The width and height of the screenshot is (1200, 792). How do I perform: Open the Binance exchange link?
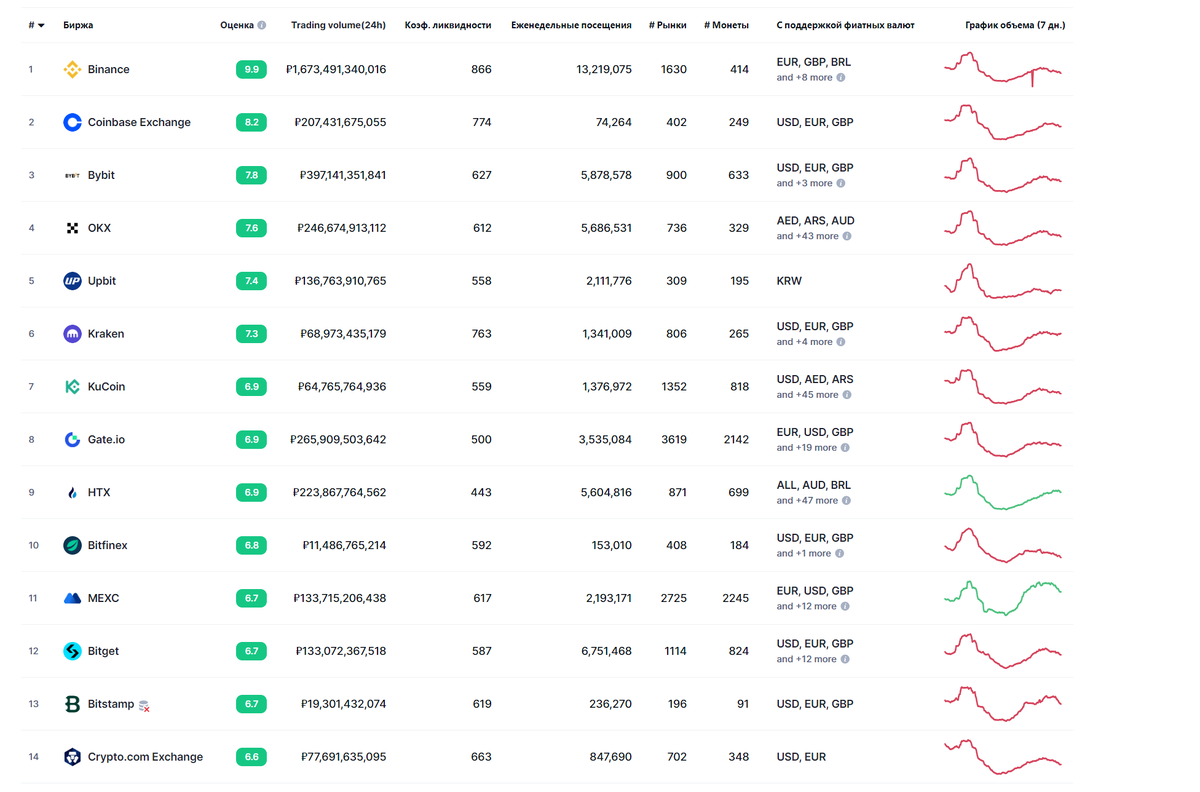click(x=108, y=69)
